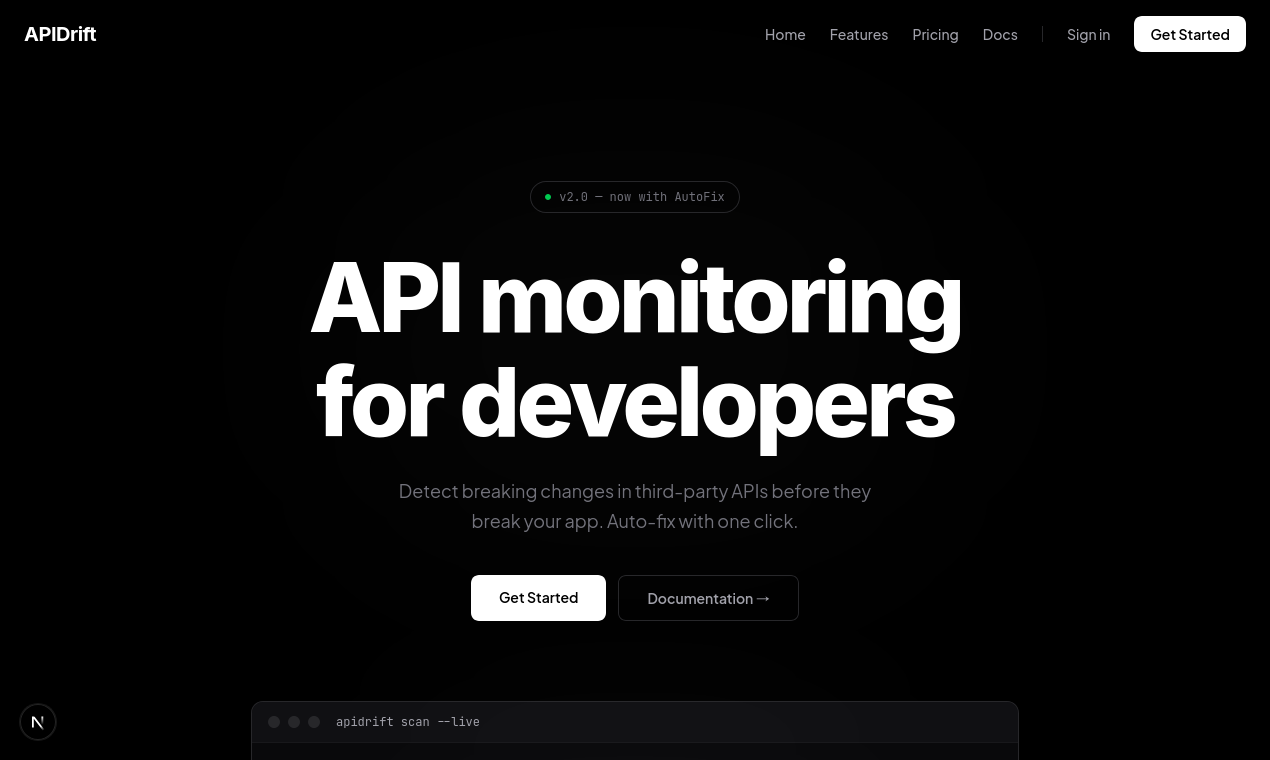Open the Docs navigation item
The height and width of the screenshot is (760, 1270).
click(1000, 34)
